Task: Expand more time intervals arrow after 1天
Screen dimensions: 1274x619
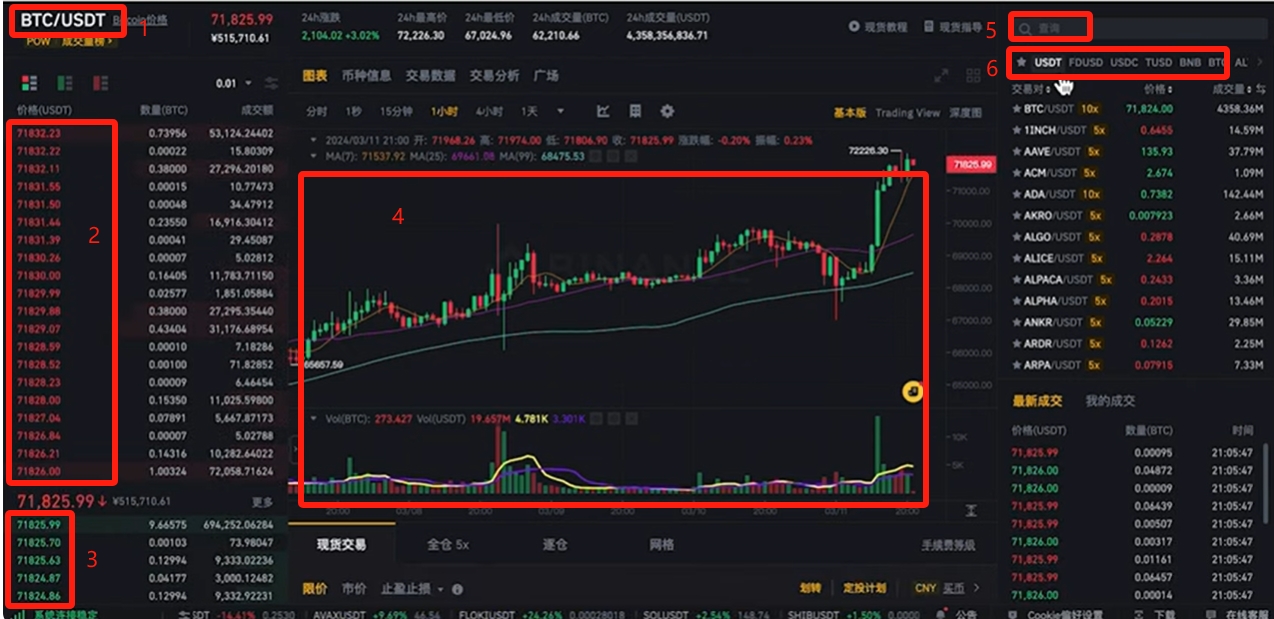Action: click(x=560, y=111)
